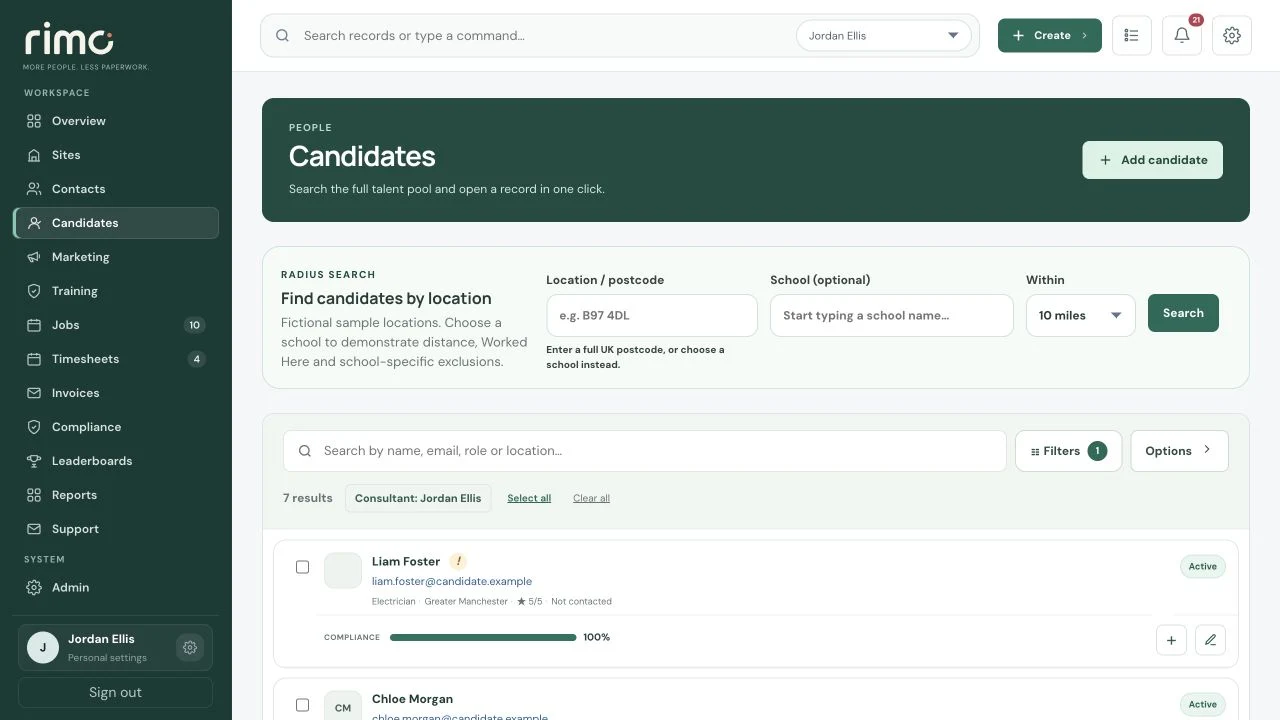The image size is (1280, 720).
Task: Click the Clear all link
Action: pos(591,498)
